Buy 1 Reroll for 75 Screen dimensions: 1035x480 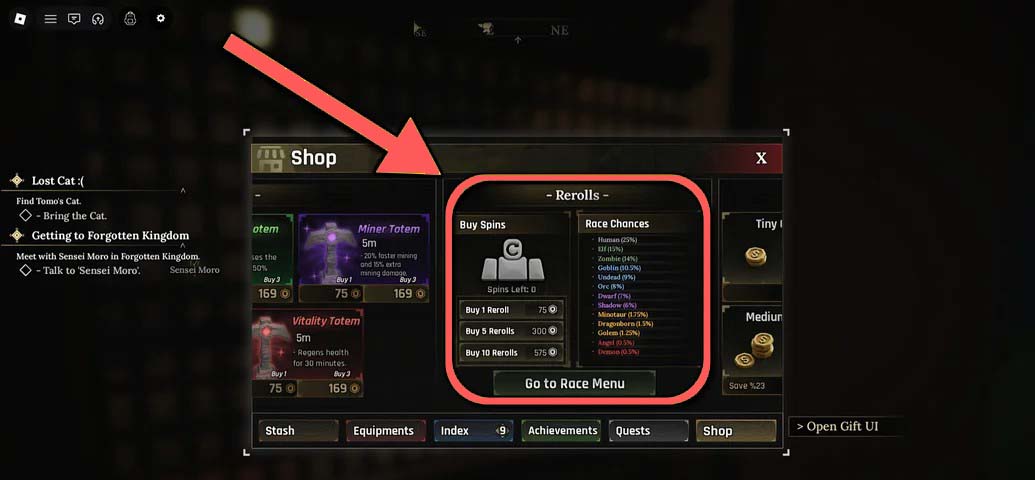pos(512,310)
